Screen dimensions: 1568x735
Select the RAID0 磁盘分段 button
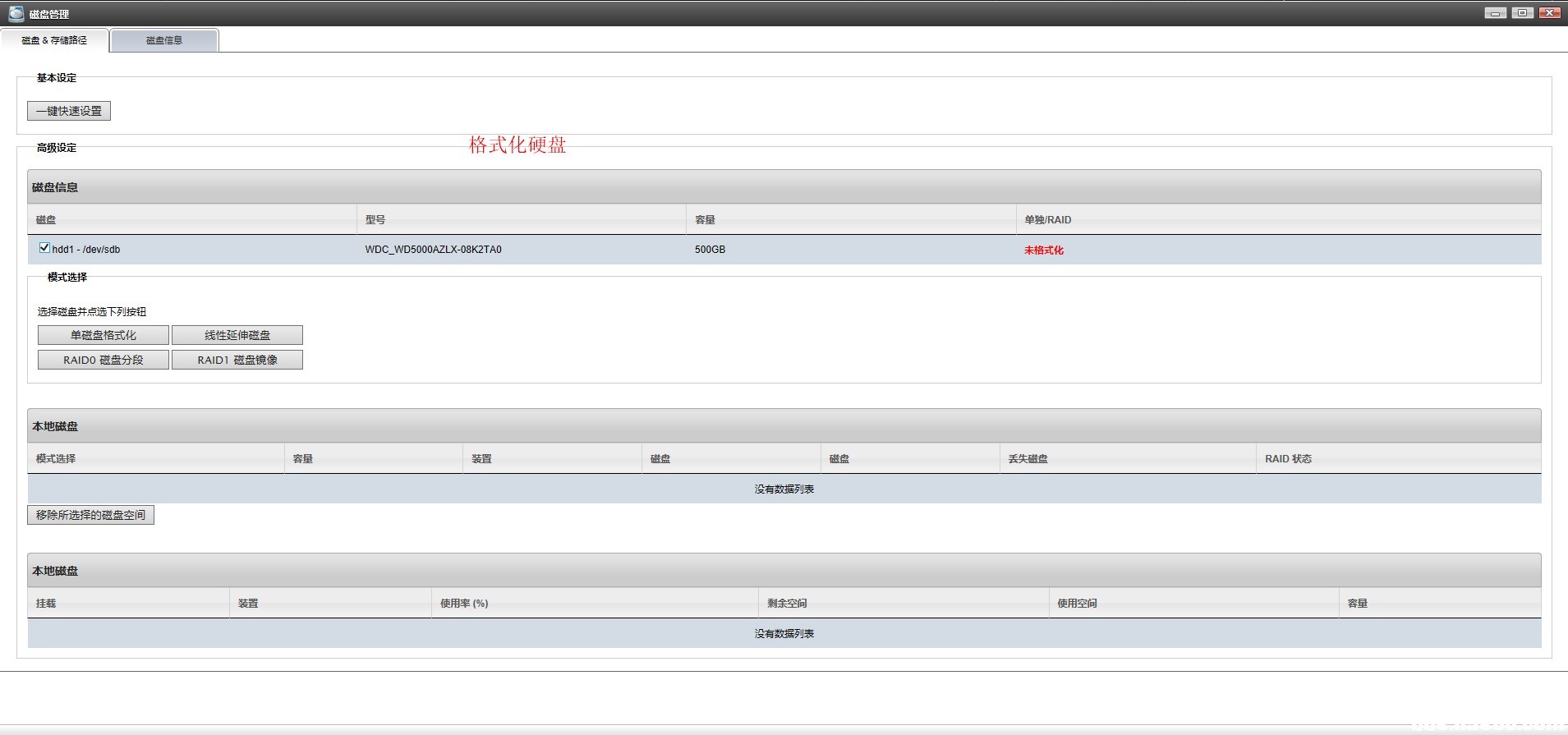click(103, 360)
